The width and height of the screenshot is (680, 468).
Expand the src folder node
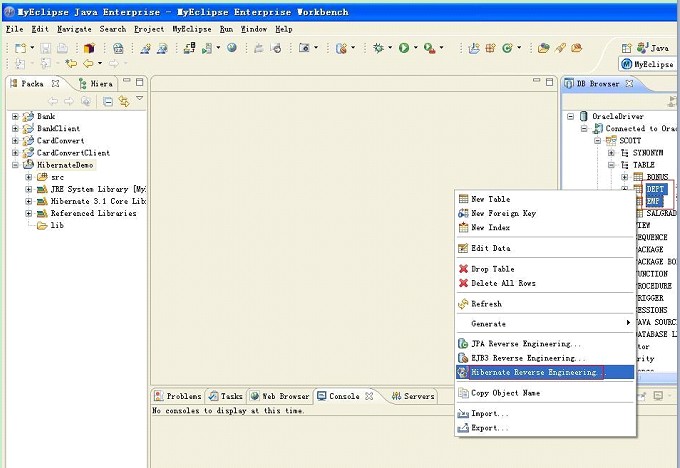28,177
